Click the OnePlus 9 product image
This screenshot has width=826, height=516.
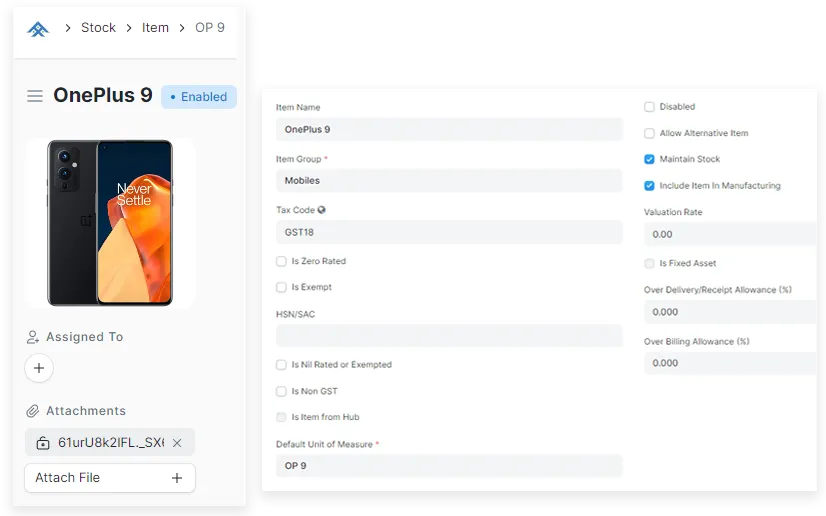click(x=110, y=222)
